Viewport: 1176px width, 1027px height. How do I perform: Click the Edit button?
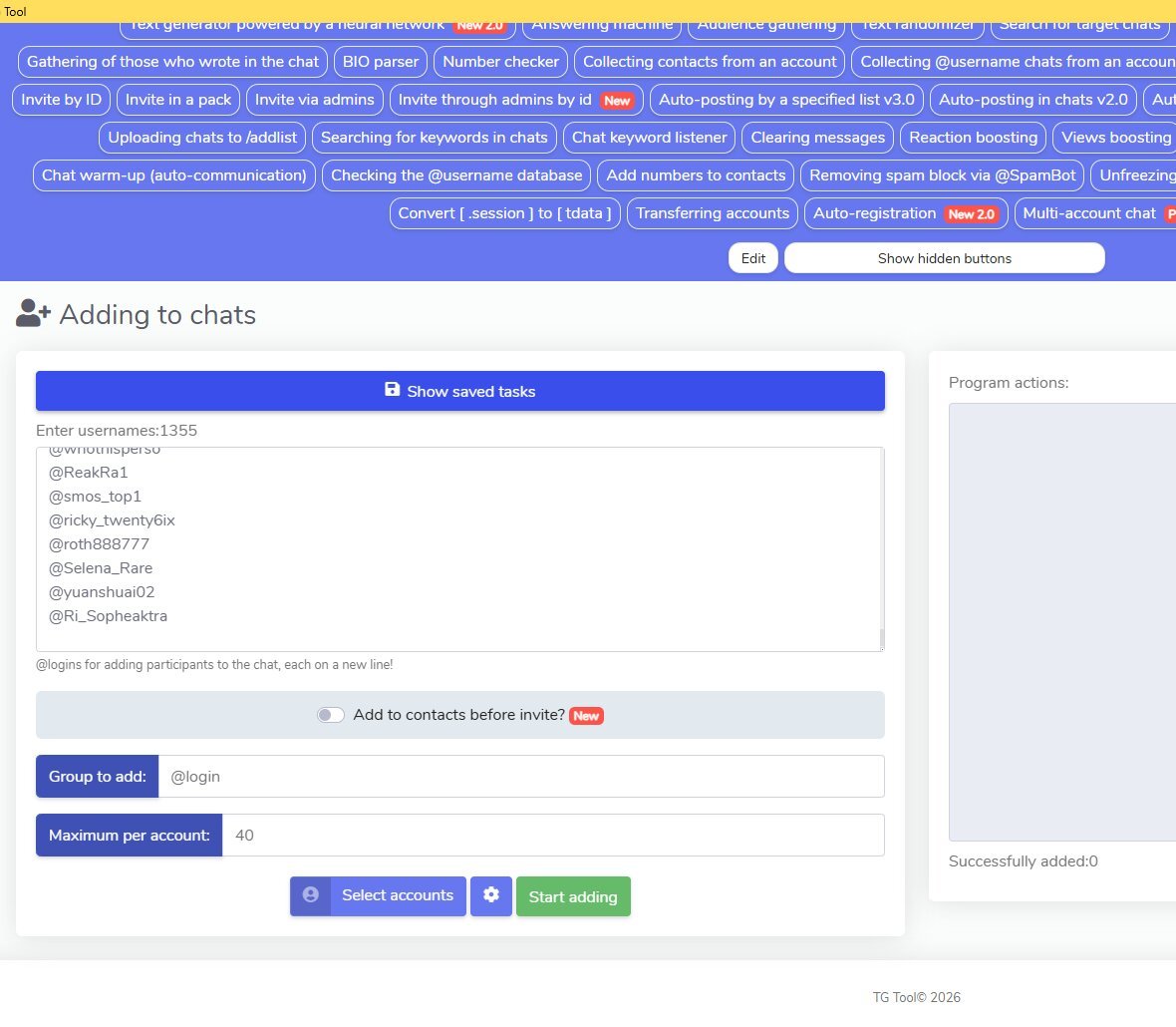coord(753,258)
